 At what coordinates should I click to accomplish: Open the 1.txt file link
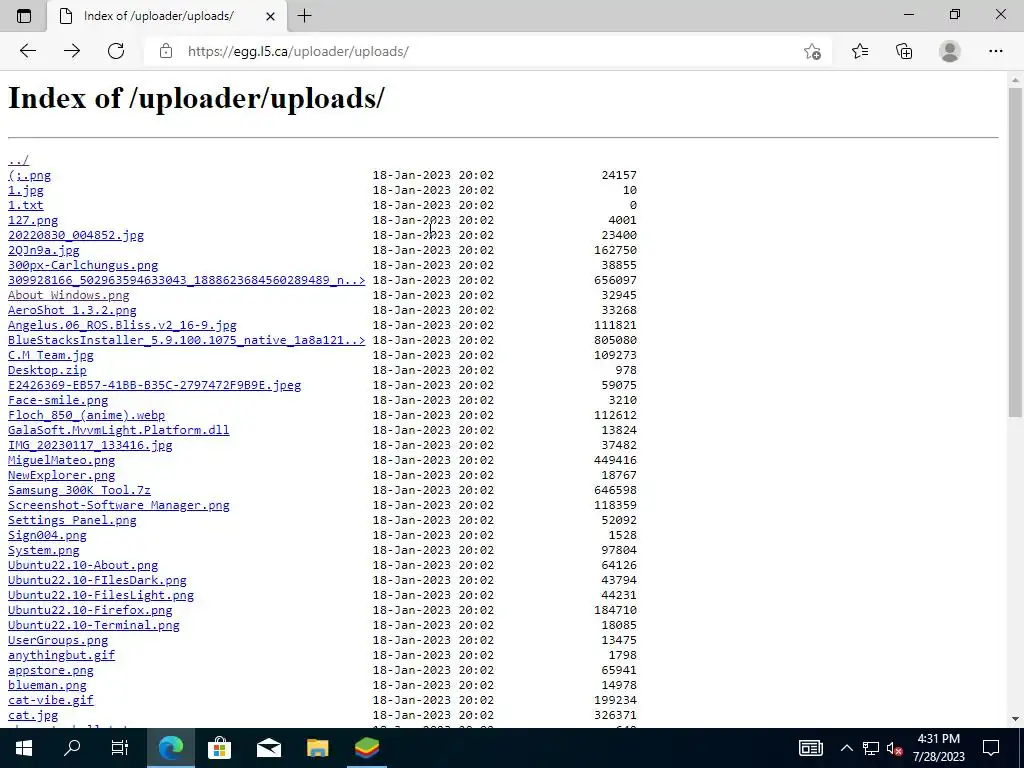point(25,205)
